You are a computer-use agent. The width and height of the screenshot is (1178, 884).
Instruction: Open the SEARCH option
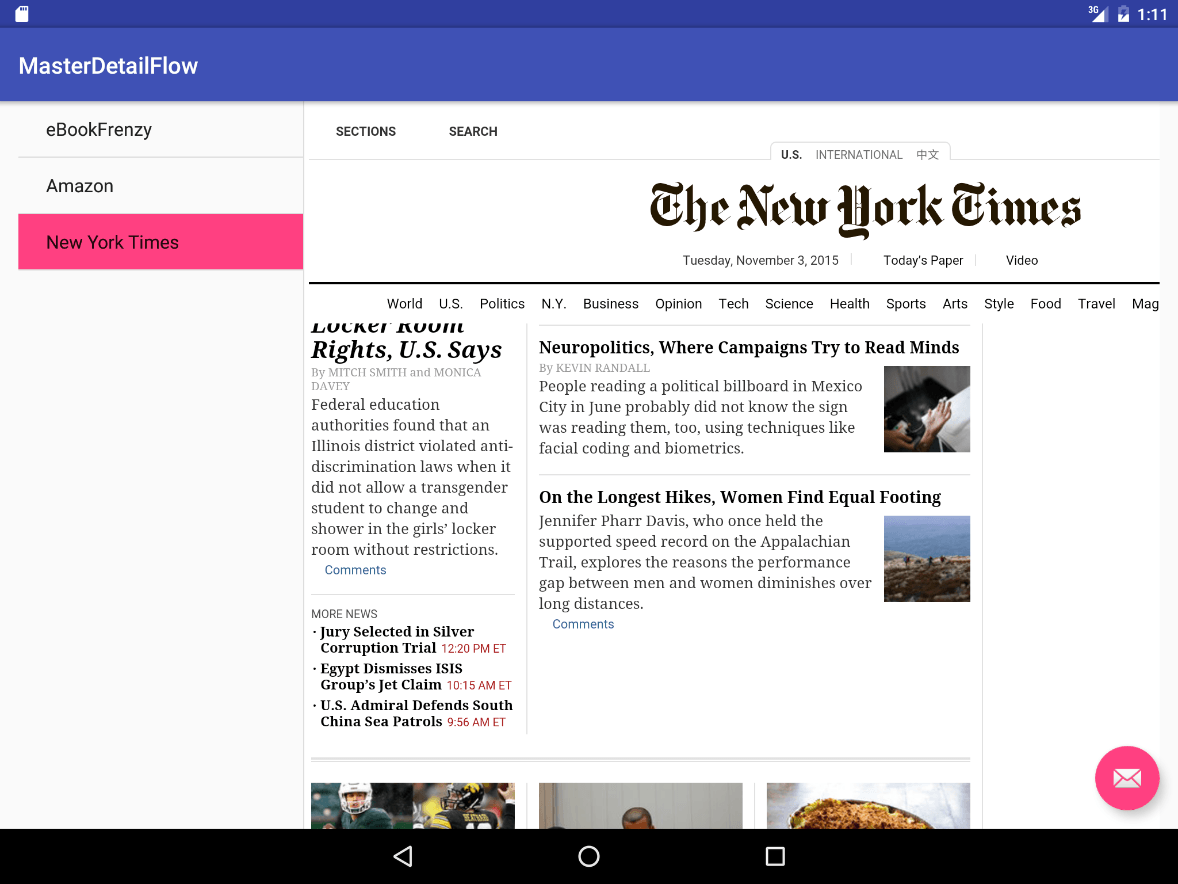473,132
